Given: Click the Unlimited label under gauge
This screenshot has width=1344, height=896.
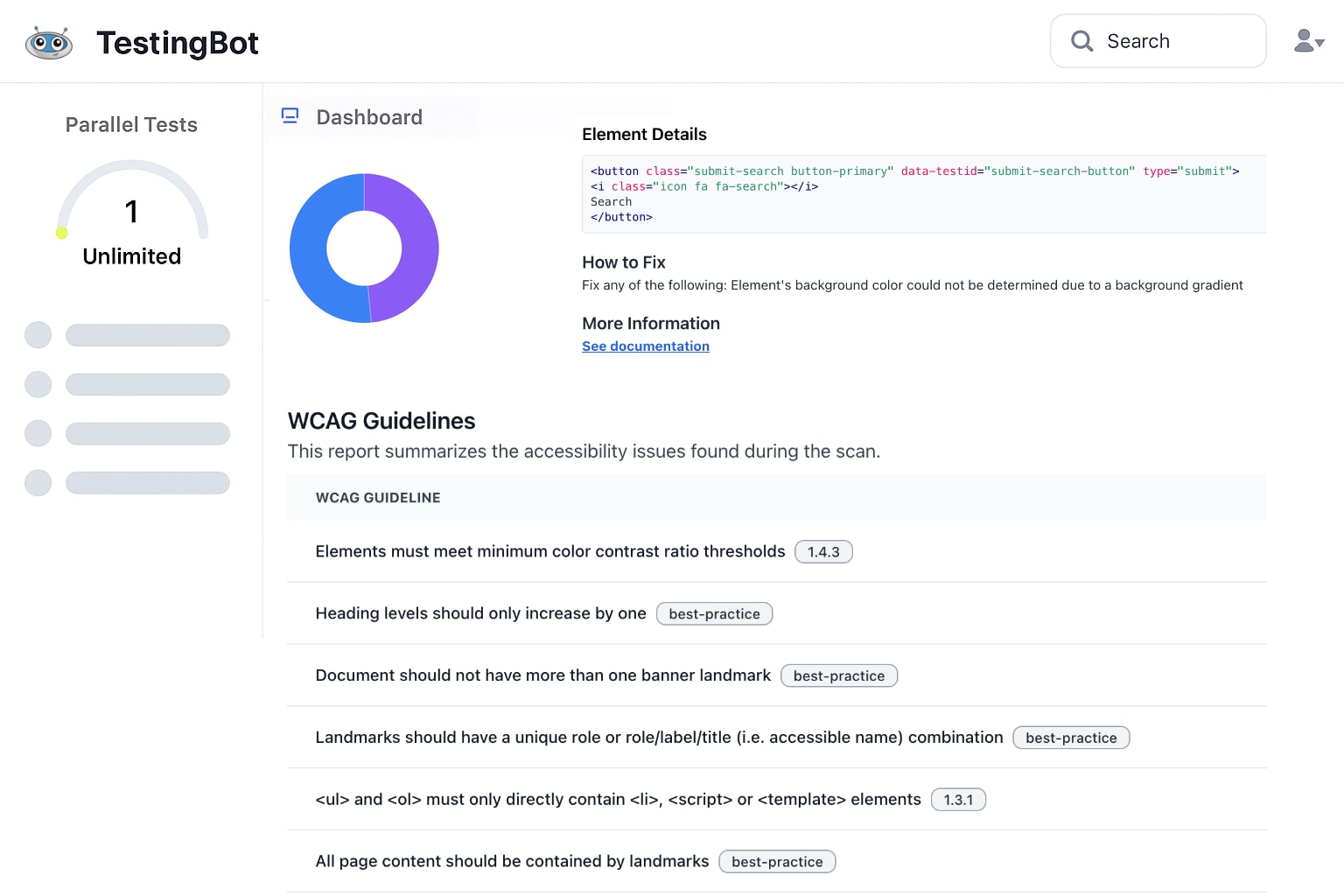Looking at the screenshot, I should 132,256.
